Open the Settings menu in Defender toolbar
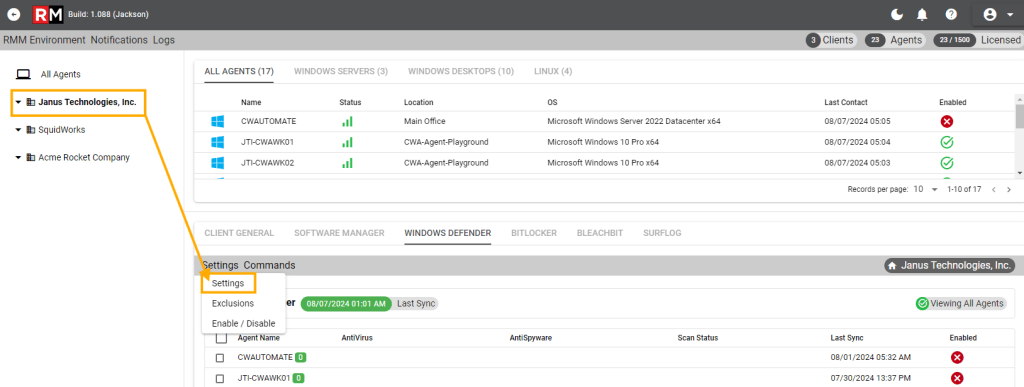Screen dimensions: 1024x387 pyautogui.click(x=220, y=266)
